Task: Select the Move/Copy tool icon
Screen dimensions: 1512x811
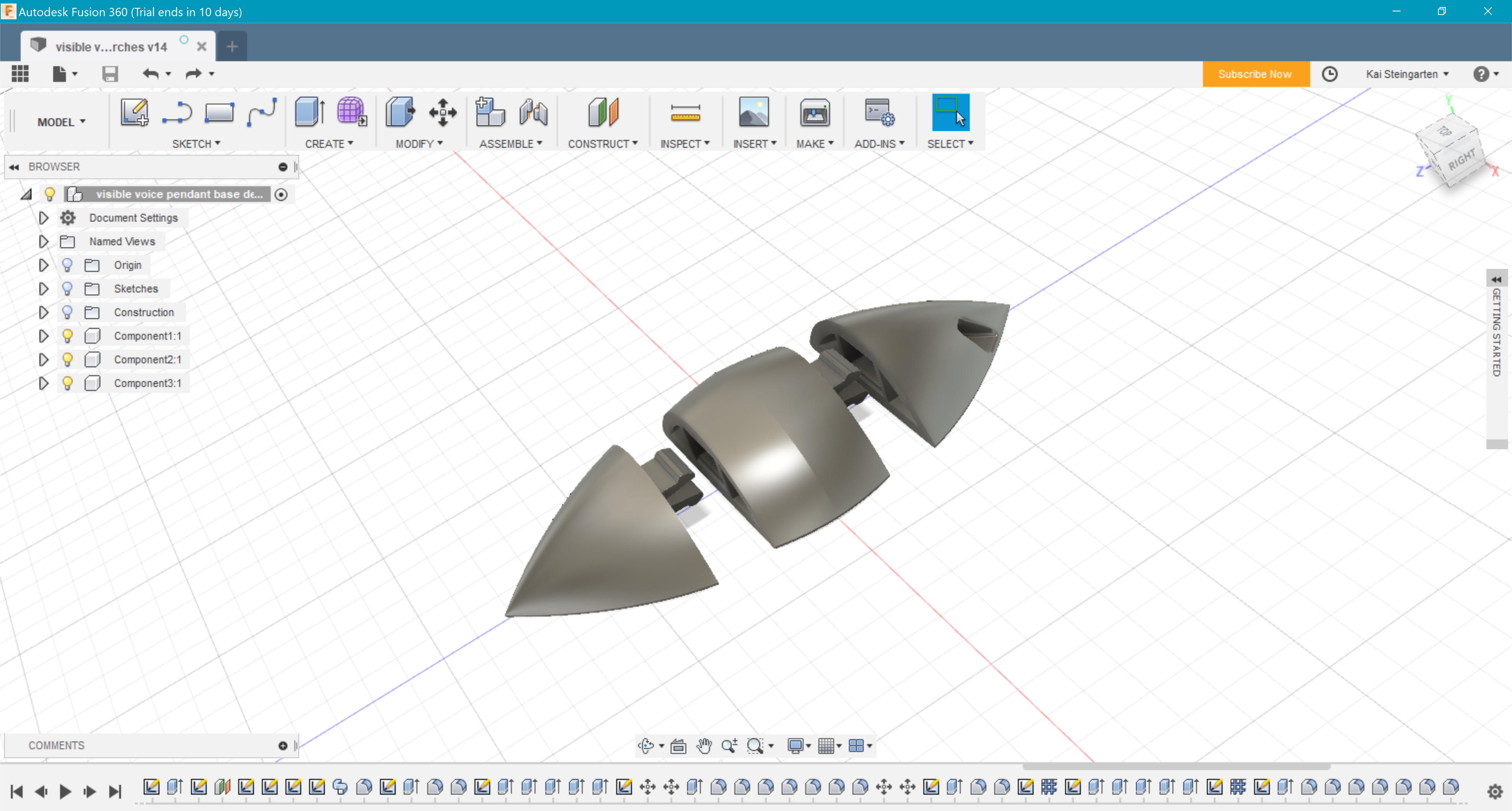Action: coord(443,112)
